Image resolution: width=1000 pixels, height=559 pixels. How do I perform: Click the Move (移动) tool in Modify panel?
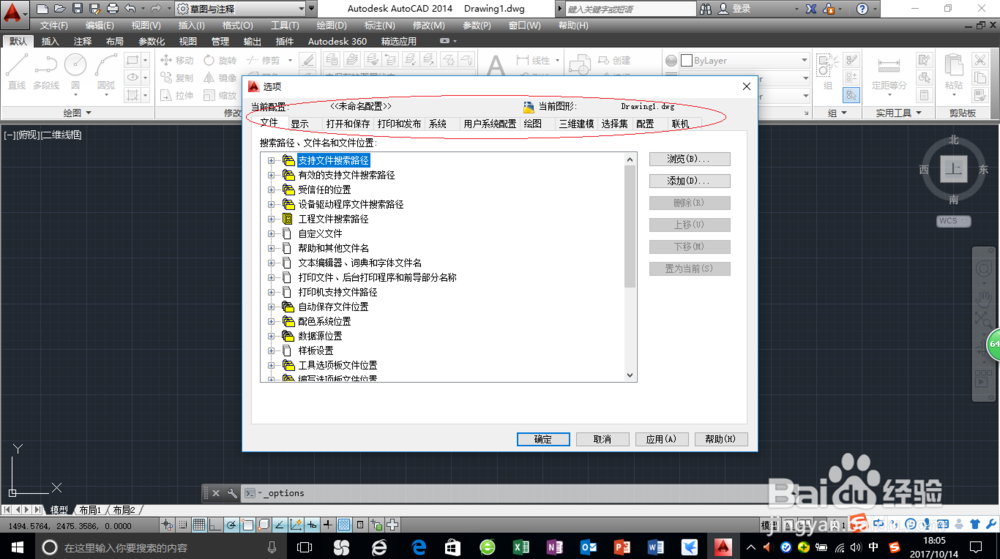tap(177, 61)
